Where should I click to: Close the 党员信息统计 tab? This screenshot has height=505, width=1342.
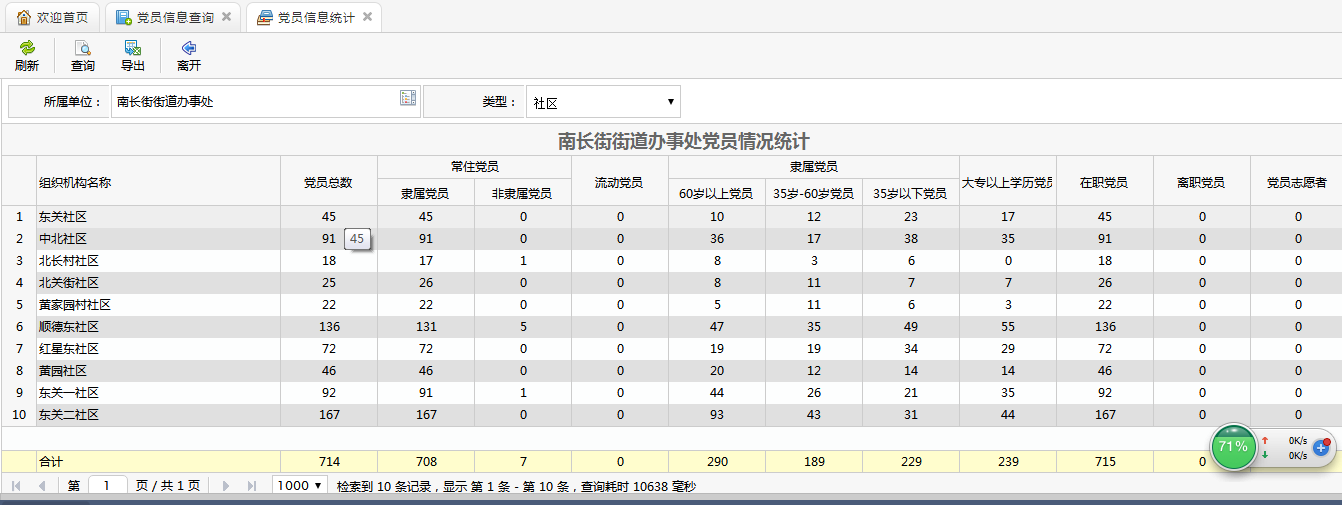(367, 17)
